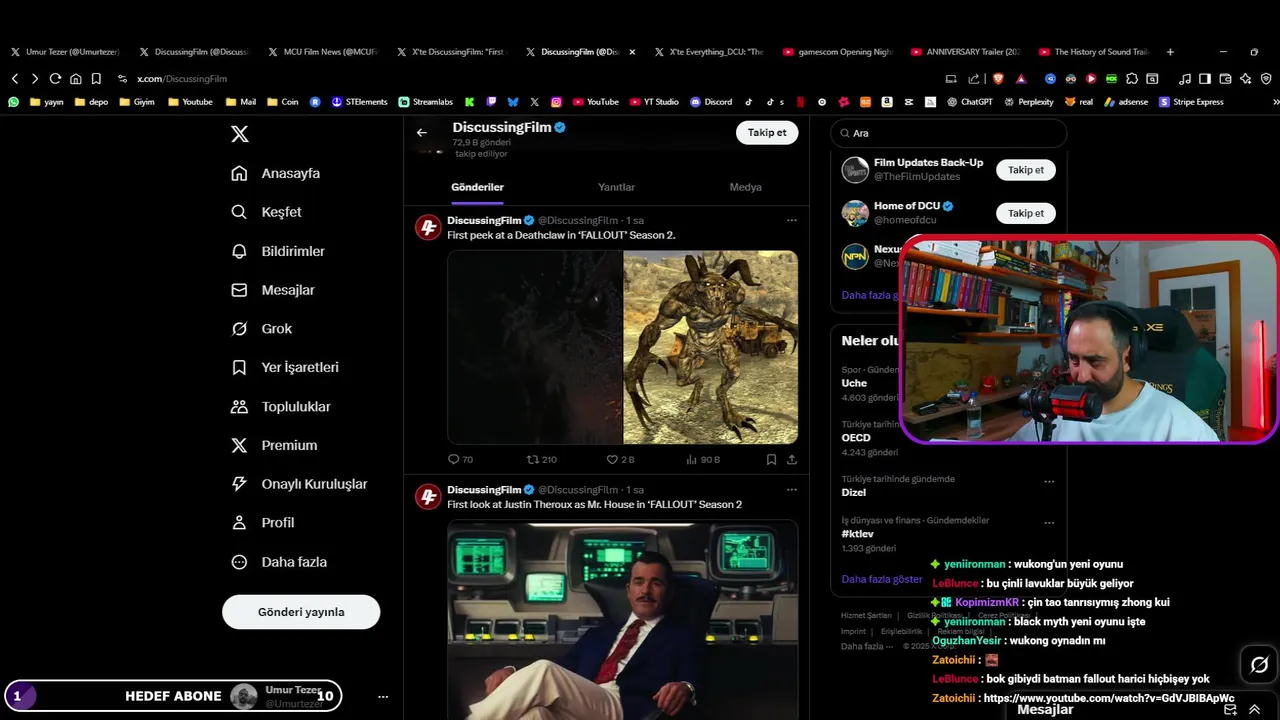View analytics of Deathclaw post

[703, 460]
